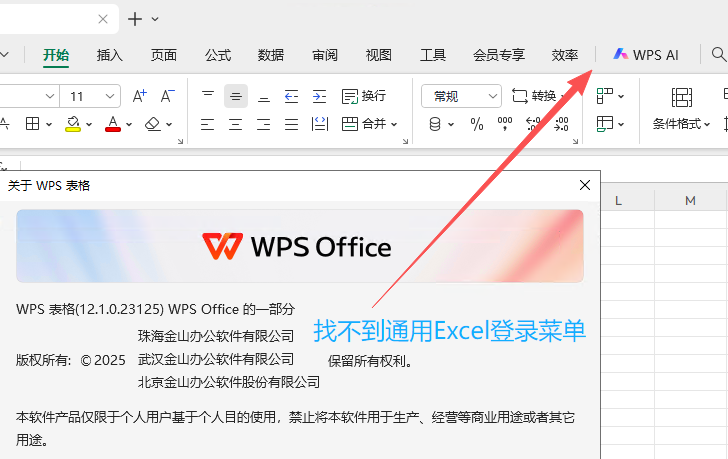Open the 页面 tab
This screenshot has height=459, width=728.
coord(163,55)
